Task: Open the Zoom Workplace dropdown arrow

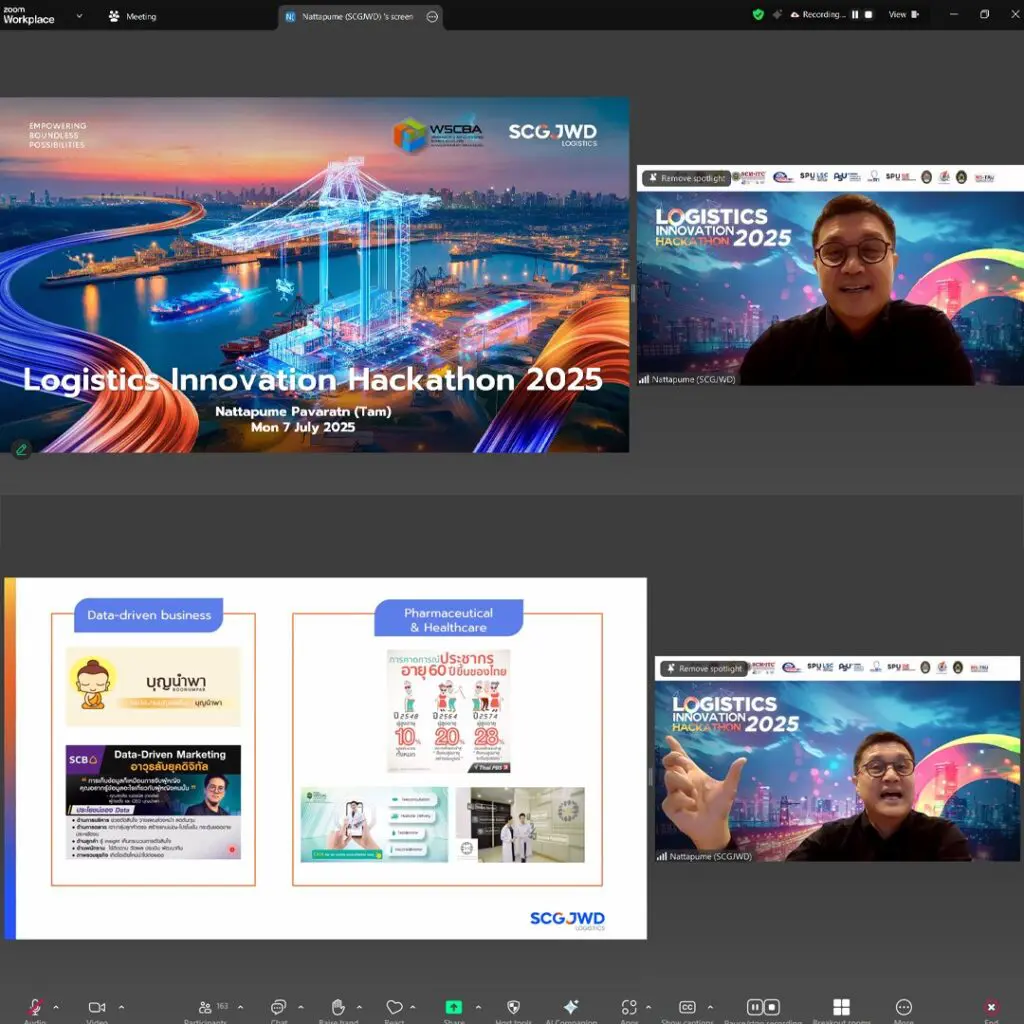Action: (80, 16)
